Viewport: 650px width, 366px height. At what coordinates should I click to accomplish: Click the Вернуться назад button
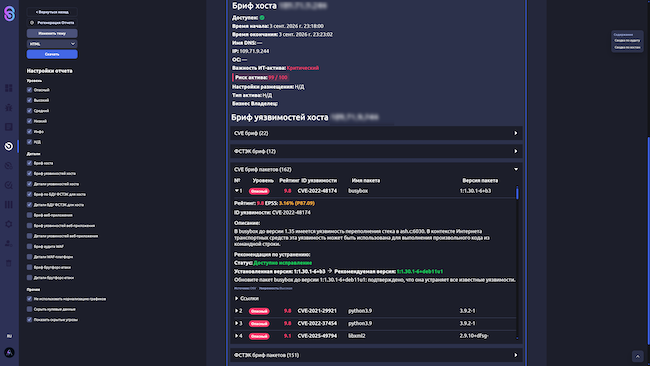point(52,12)
